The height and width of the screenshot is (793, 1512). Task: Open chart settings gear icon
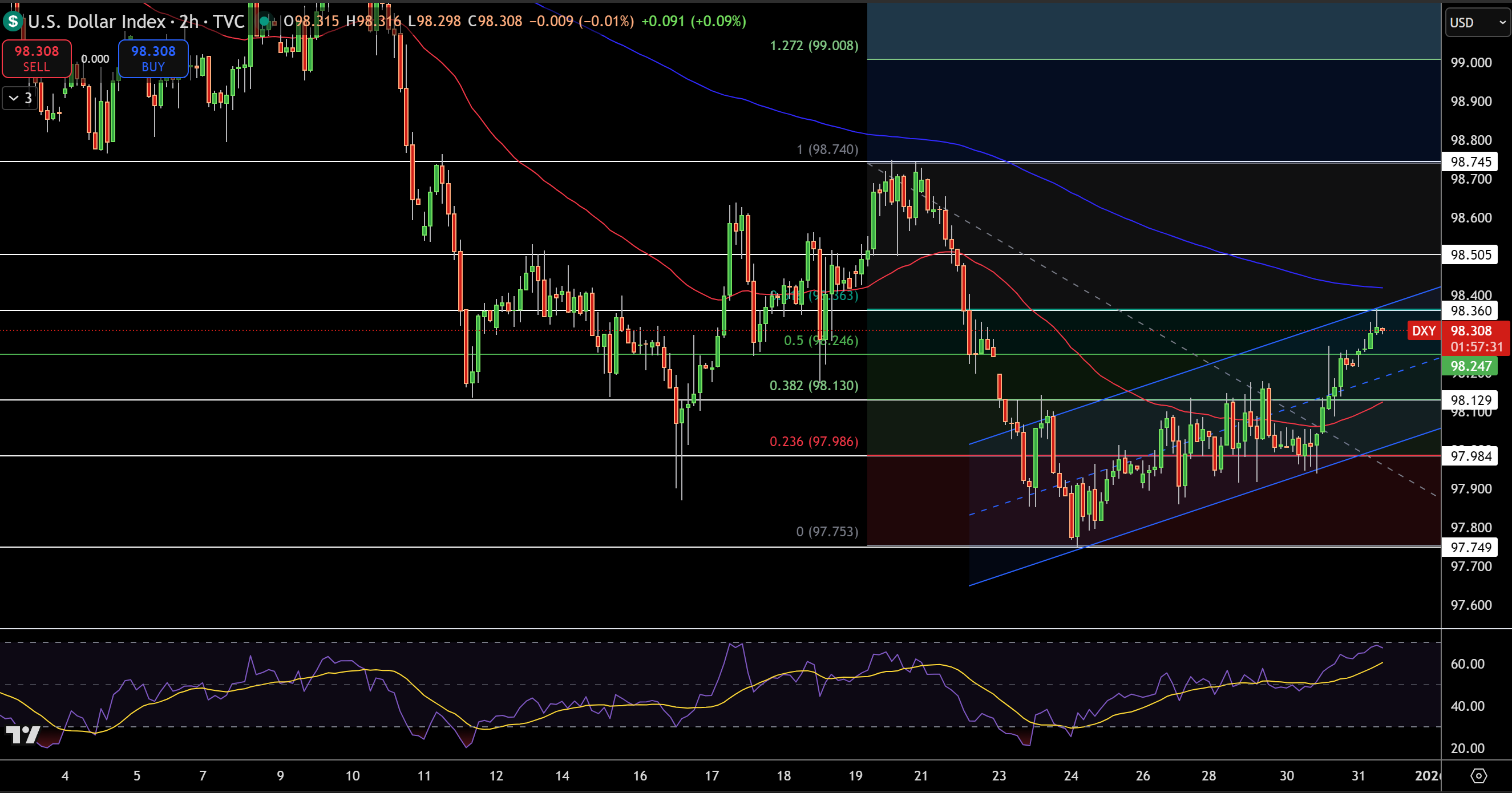point(1478,775)
